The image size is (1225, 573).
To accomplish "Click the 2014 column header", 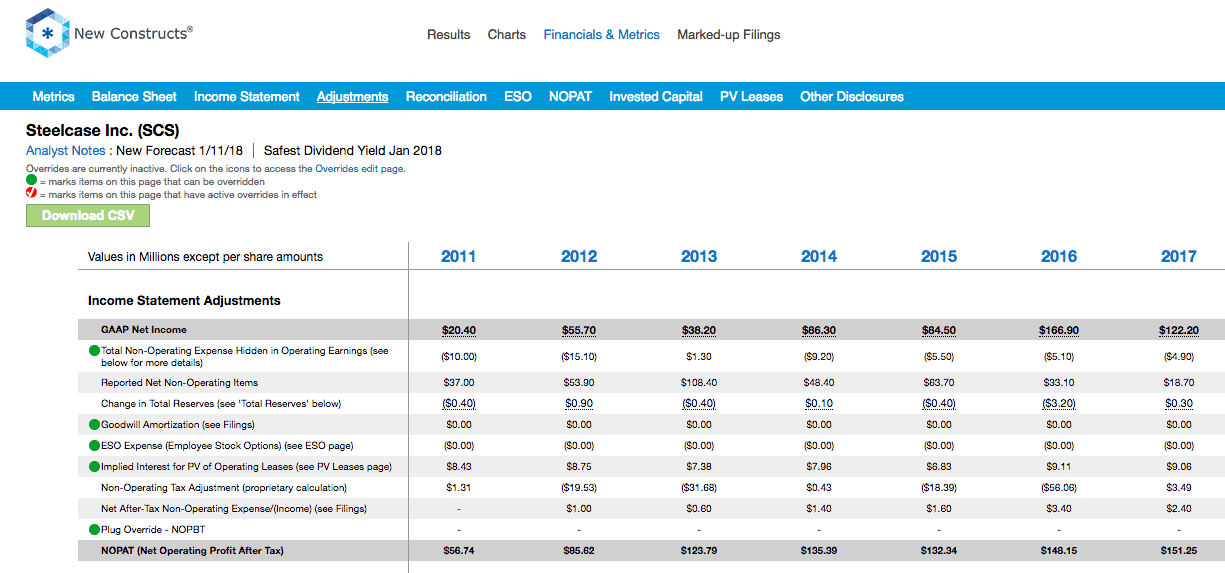I will coord(819,257).
